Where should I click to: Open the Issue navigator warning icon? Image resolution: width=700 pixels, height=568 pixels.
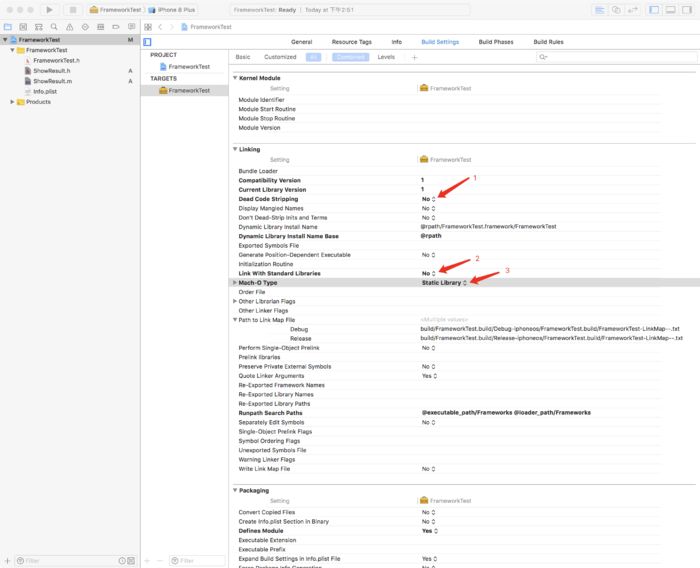(70, 27)
